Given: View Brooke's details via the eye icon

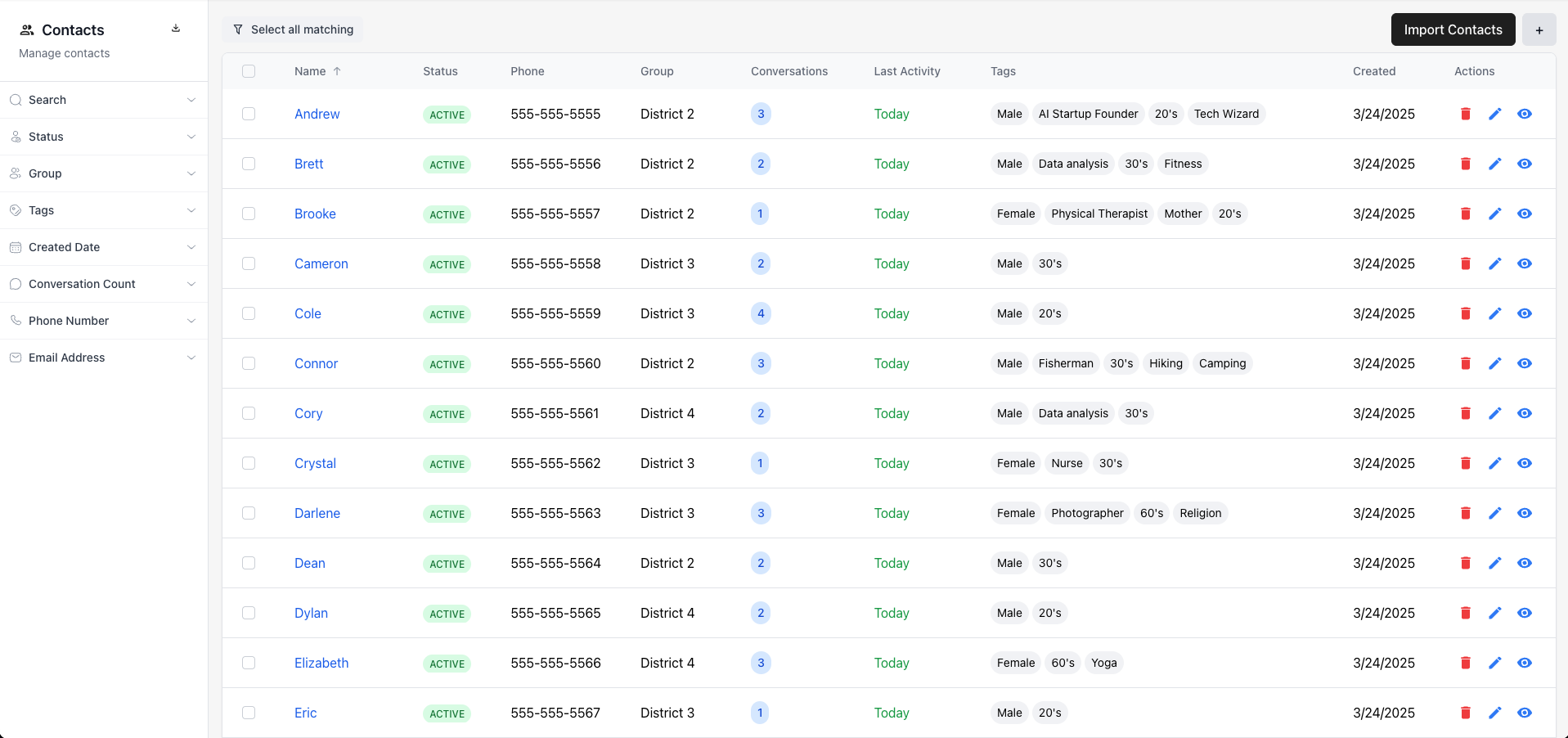Looking at the screenshot, I should 1525,214.
